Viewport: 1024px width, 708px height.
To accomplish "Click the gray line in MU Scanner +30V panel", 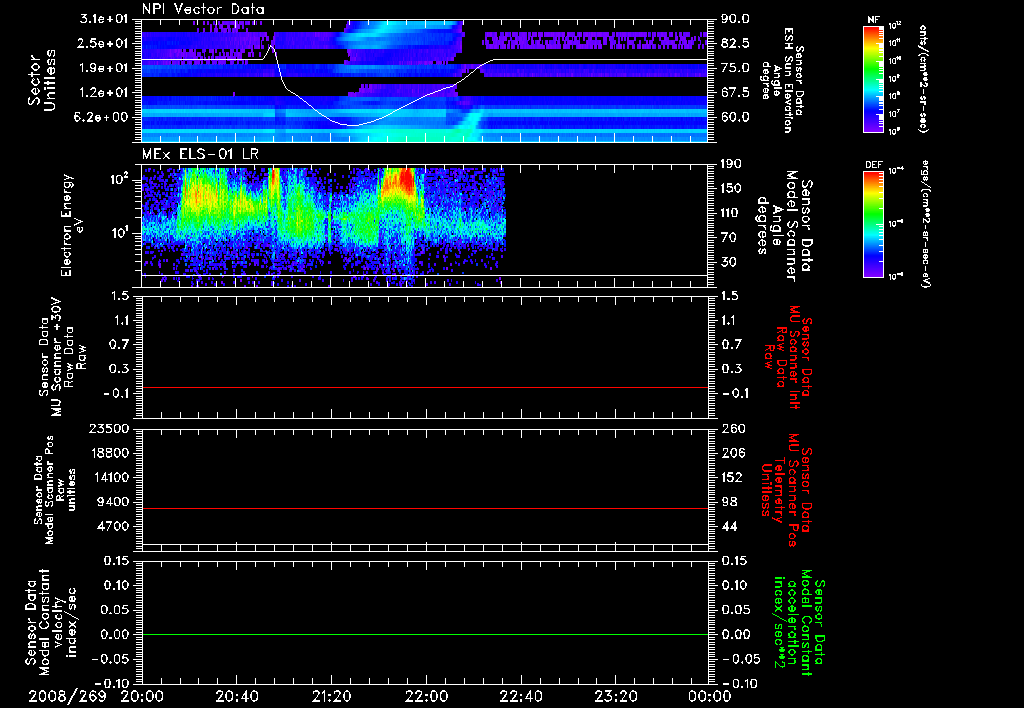I will 425,387.
